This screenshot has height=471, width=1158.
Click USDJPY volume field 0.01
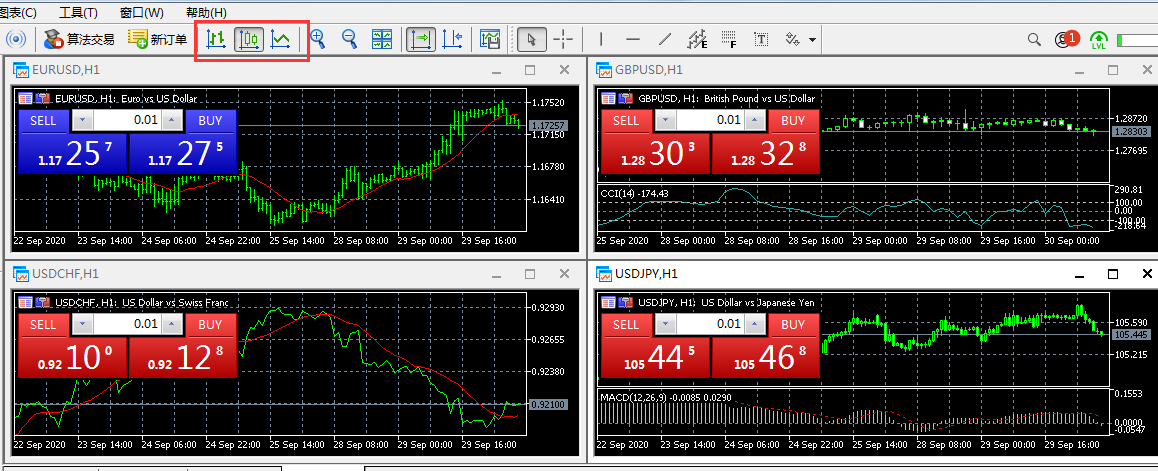[x=710, y=324]
